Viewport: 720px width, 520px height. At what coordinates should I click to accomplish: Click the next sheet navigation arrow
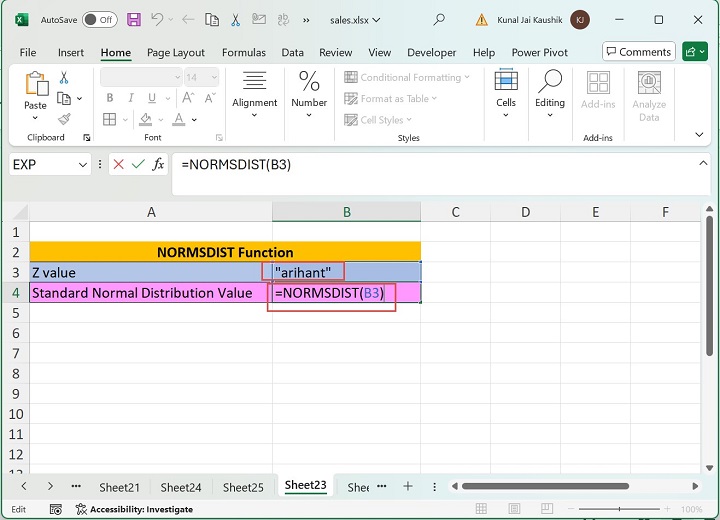(50, 486)
